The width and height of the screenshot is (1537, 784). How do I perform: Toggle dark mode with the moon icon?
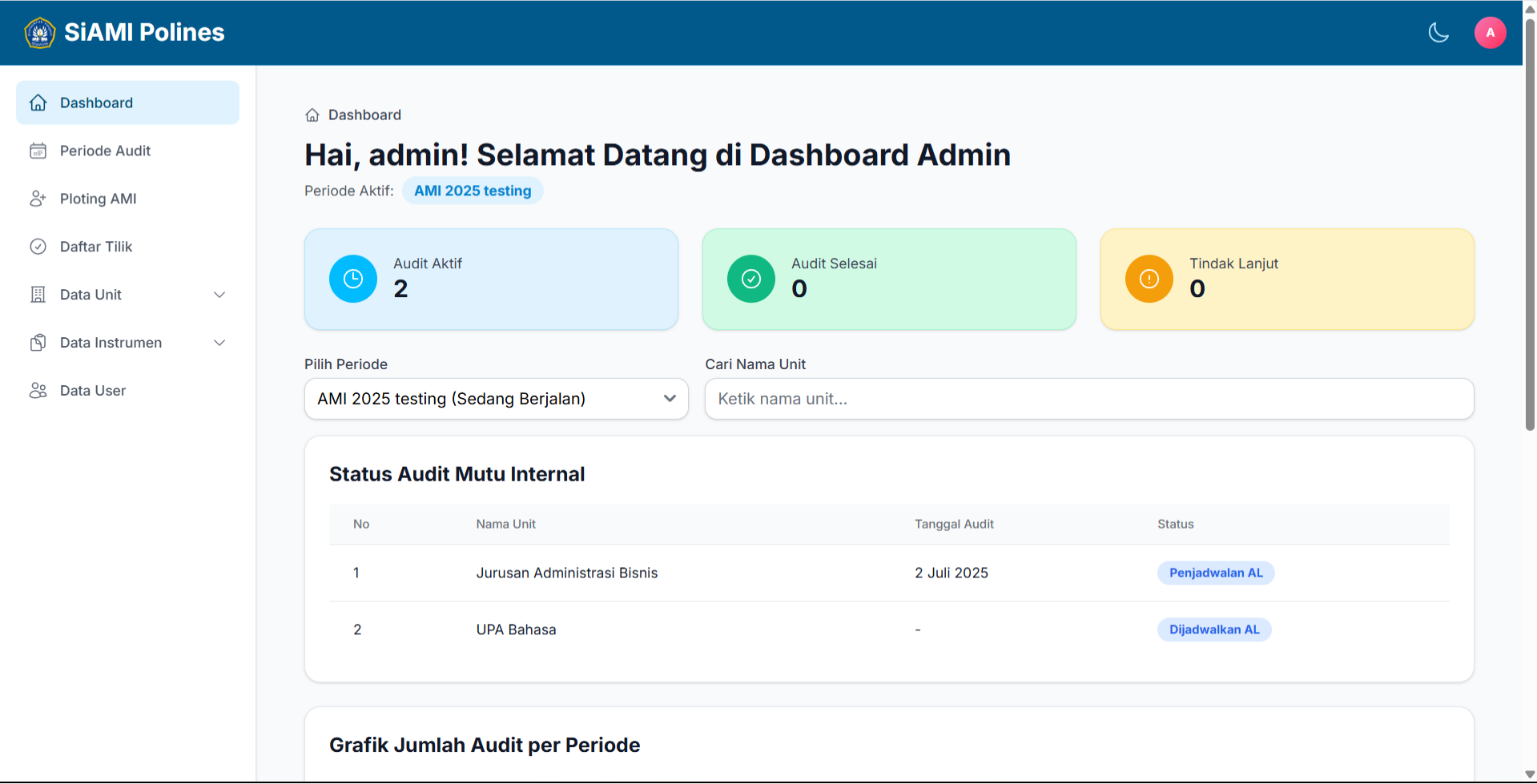click(x=1438, y=33)
